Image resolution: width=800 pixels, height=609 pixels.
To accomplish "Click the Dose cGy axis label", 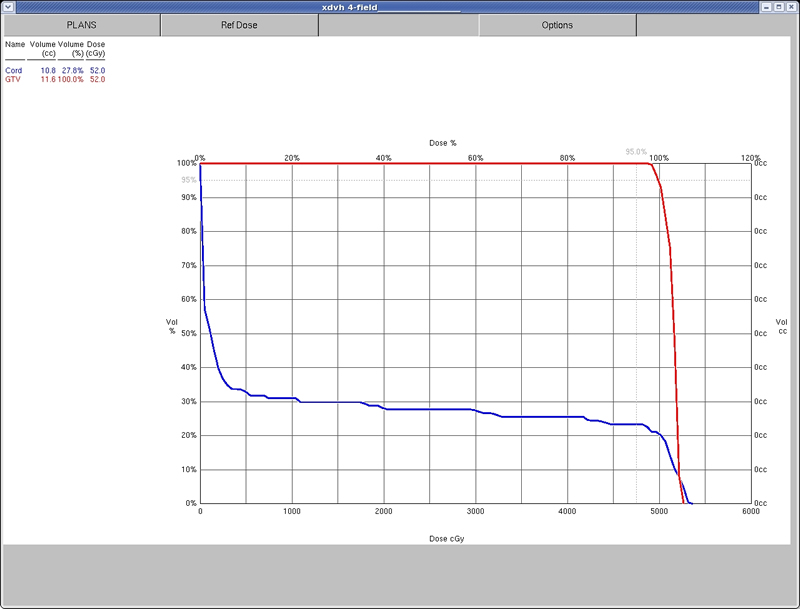I will click(446, 539).
